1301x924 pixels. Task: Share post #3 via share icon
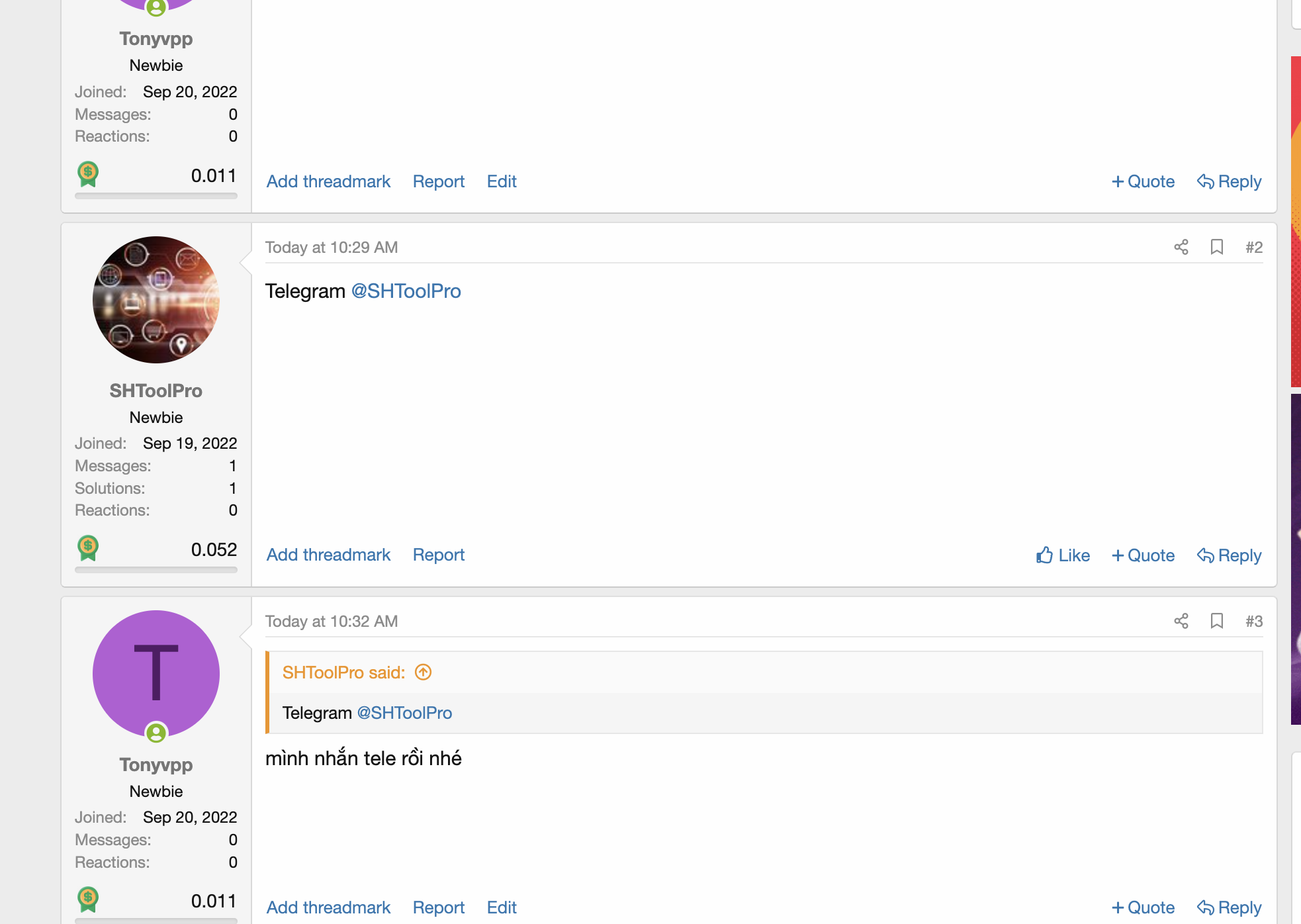(x=1181, y=621)
